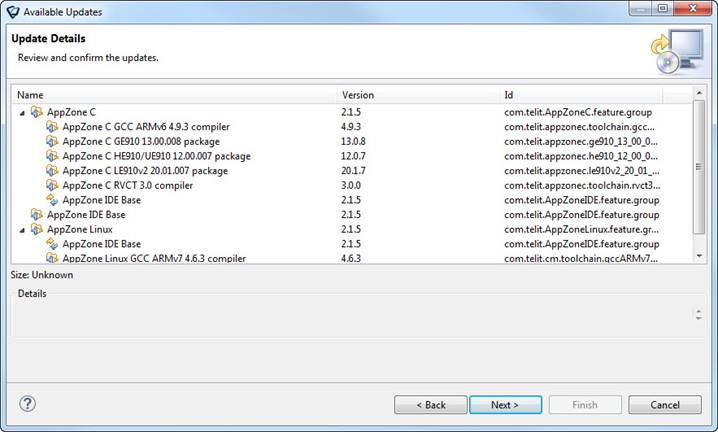Click the RVCT 3.0 compiler icon
Screen dimensions: 718x432
click(x=52, y=185)
